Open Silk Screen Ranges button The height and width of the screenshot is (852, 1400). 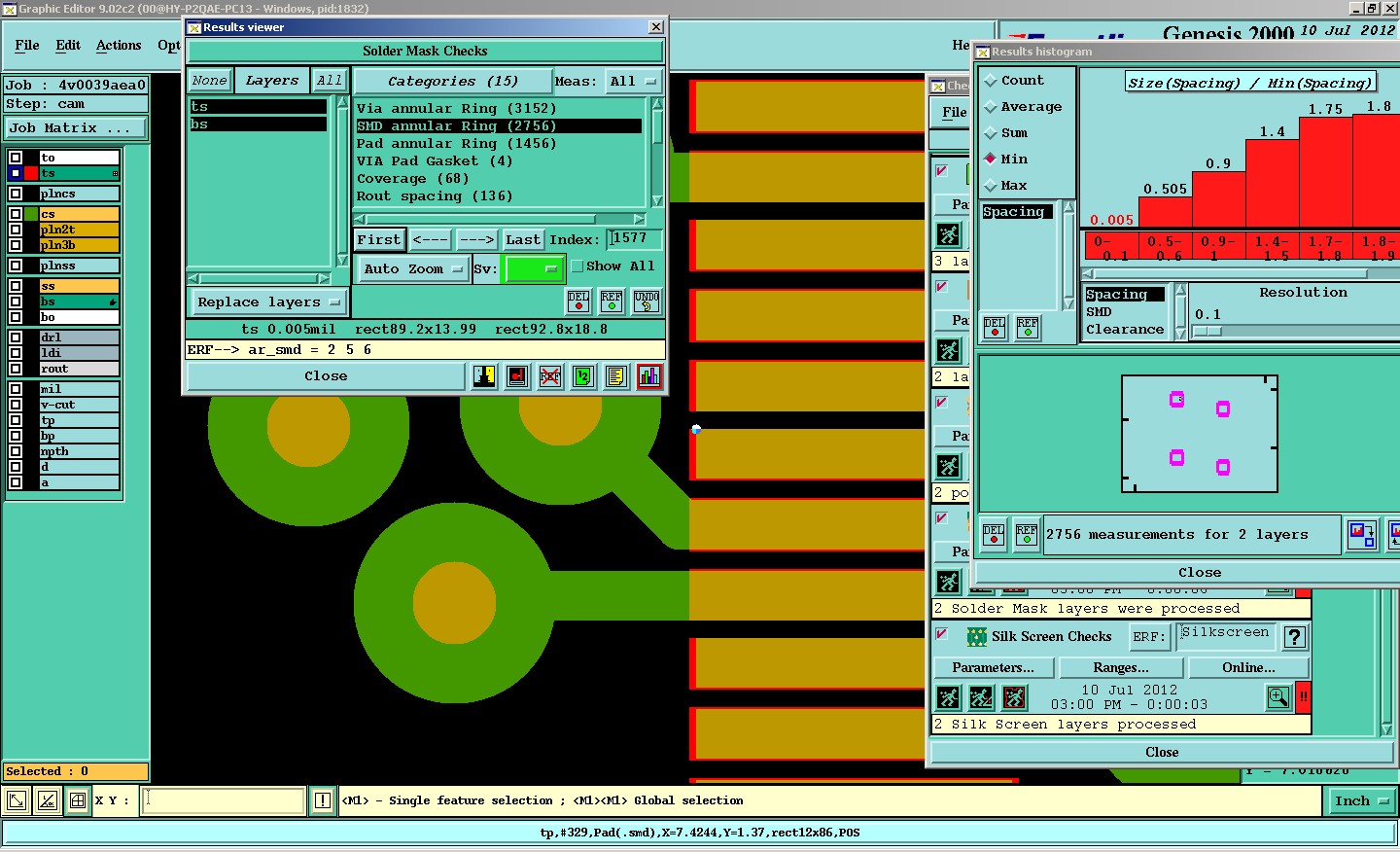(x=1121, y=668)
